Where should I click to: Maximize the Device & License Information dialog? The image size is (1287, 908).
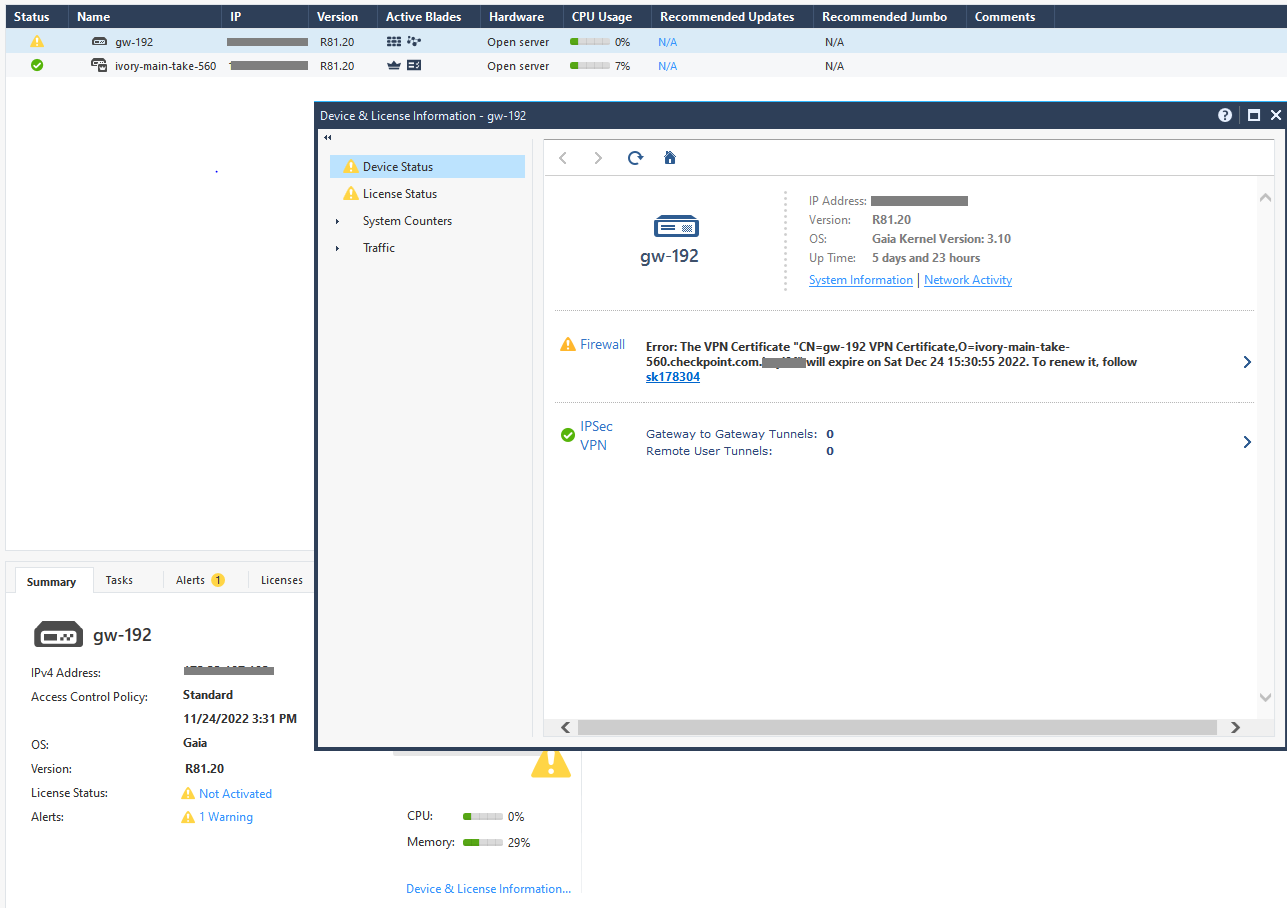click(1253, 115)
